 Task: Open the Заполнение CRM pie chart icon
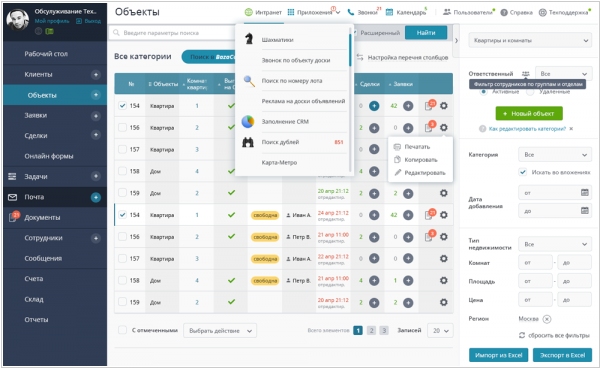coord(248,122)
